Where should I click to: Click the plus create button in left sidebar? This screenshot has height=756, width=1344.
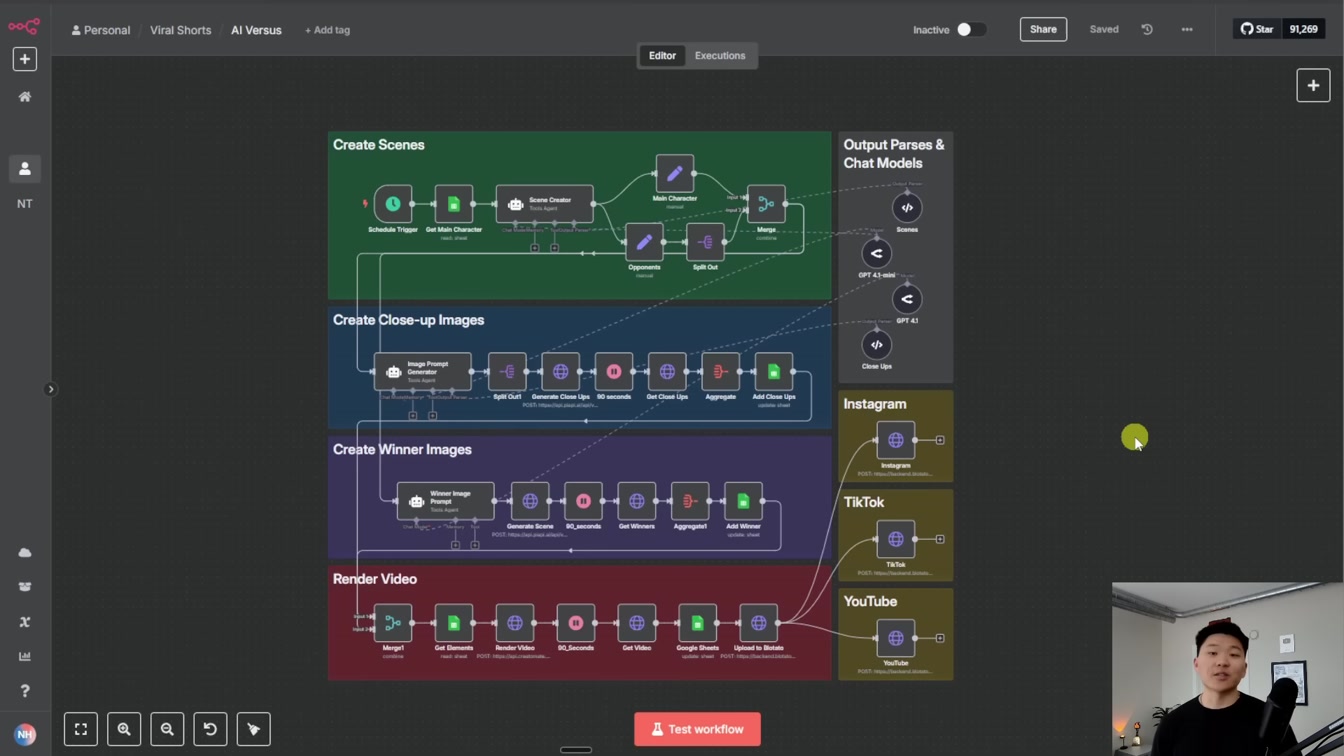[25, 59]
